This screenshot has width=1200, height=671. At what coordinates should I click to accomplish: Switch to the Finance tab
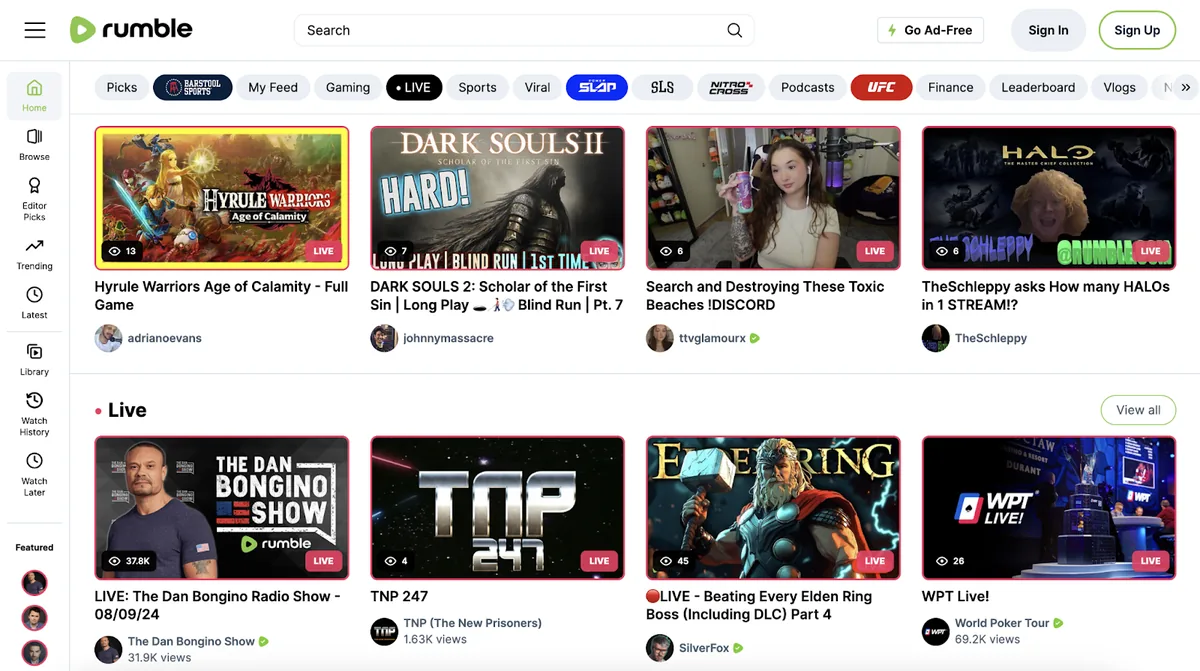point(950,87)
